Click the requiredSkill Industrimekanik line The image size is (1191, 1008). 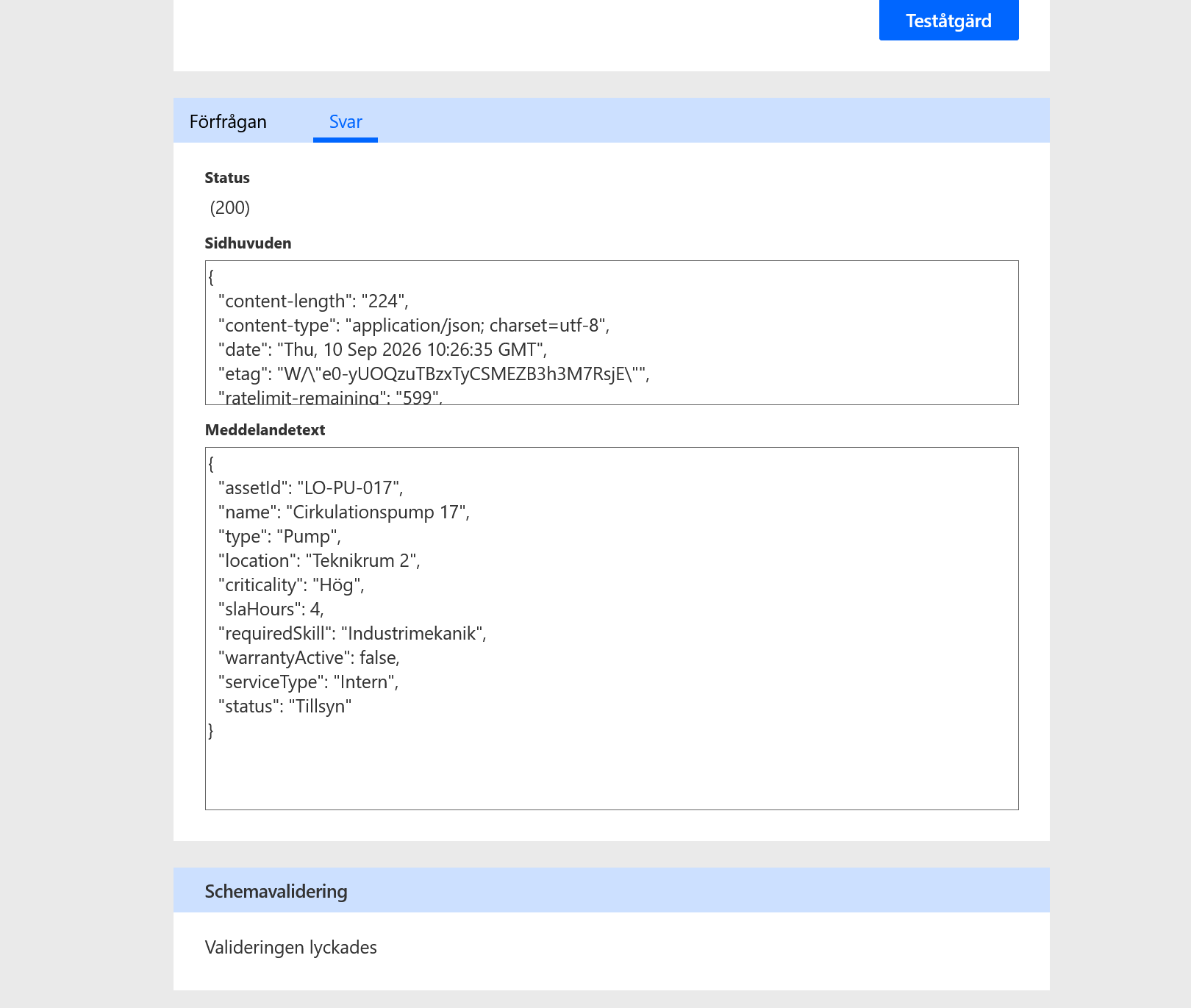pos(352,634)
